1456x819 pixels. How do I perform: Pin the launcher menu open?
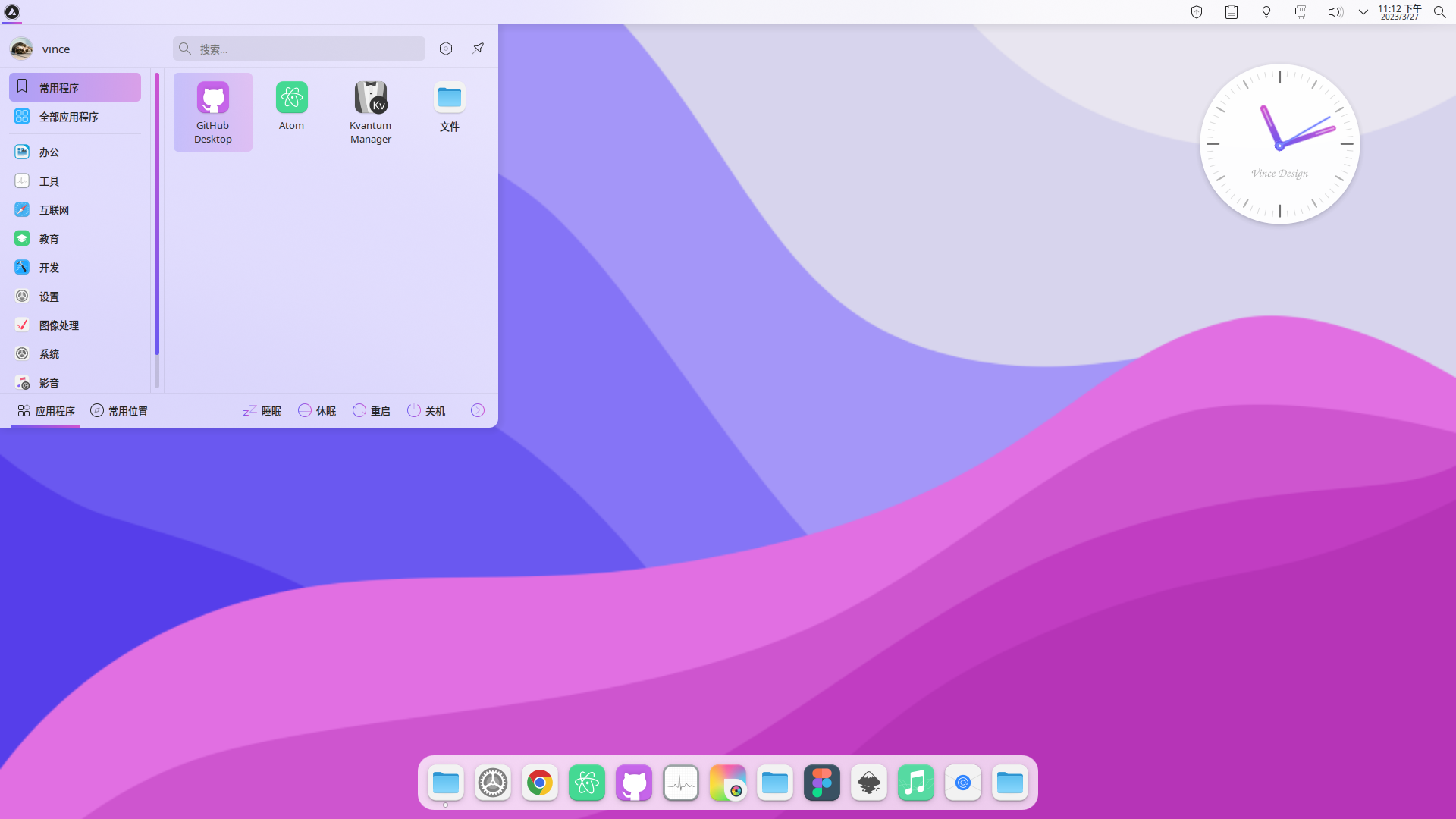click(x=479, y=49)
